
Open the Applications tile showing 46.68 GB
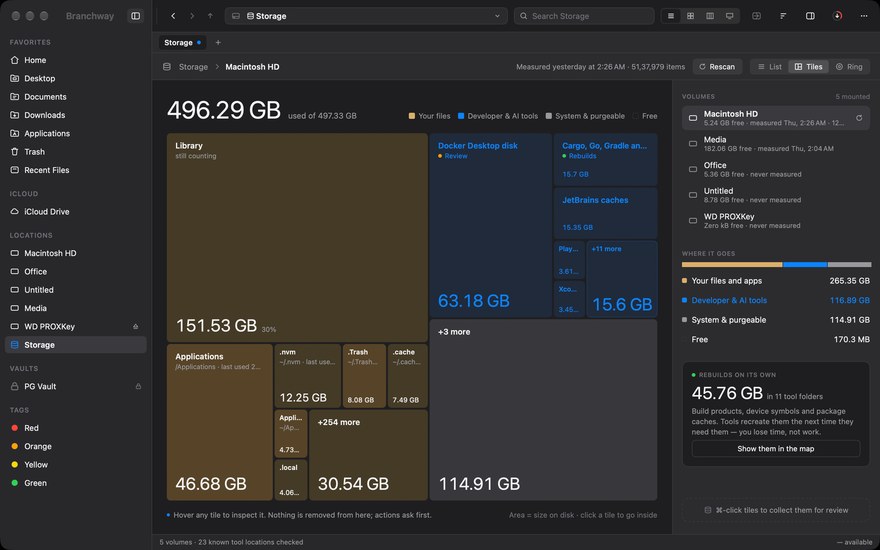219,422
